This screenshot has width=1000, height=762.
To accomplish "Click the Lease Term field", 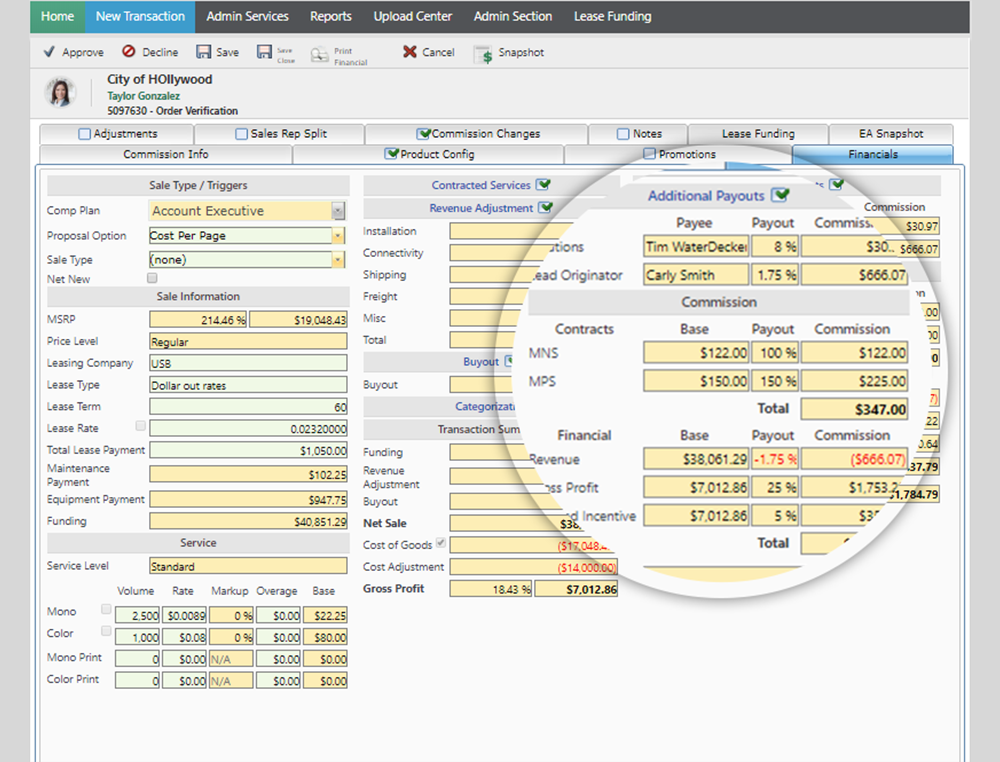I will coord(248,406).
